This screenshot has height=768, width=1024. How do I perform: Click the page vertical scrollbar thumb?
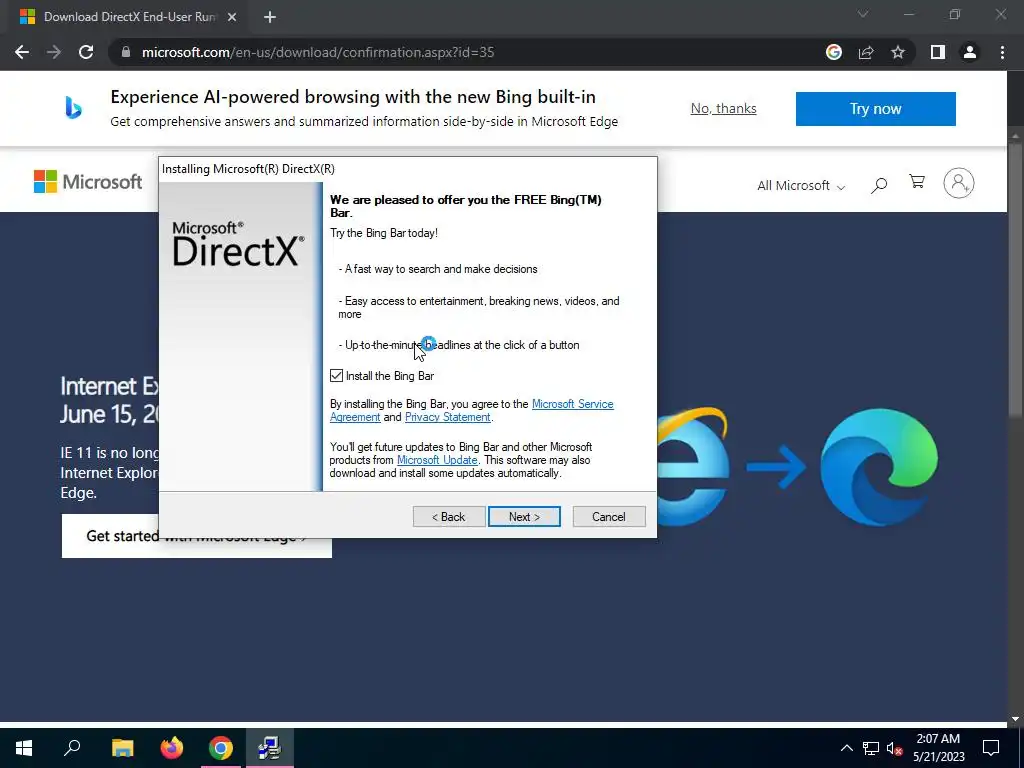[1015, 278]
